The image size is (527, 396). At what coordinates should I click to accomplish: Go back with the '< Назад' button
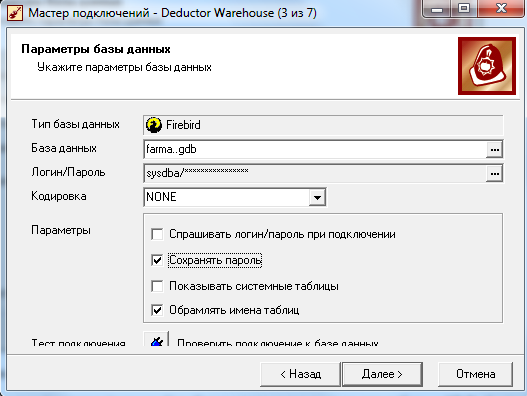300,374
